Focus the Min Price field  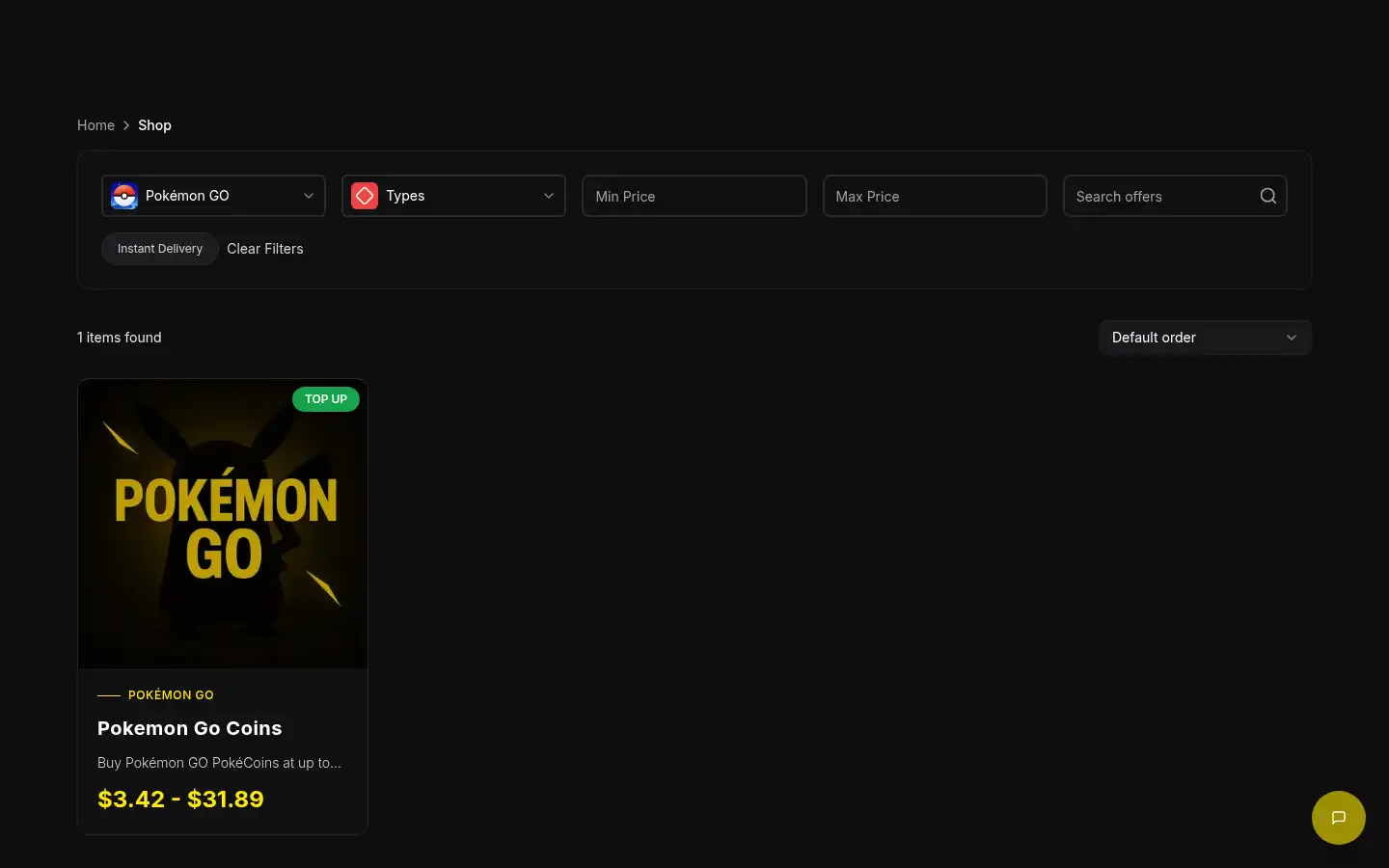click(x=694, y=196)
